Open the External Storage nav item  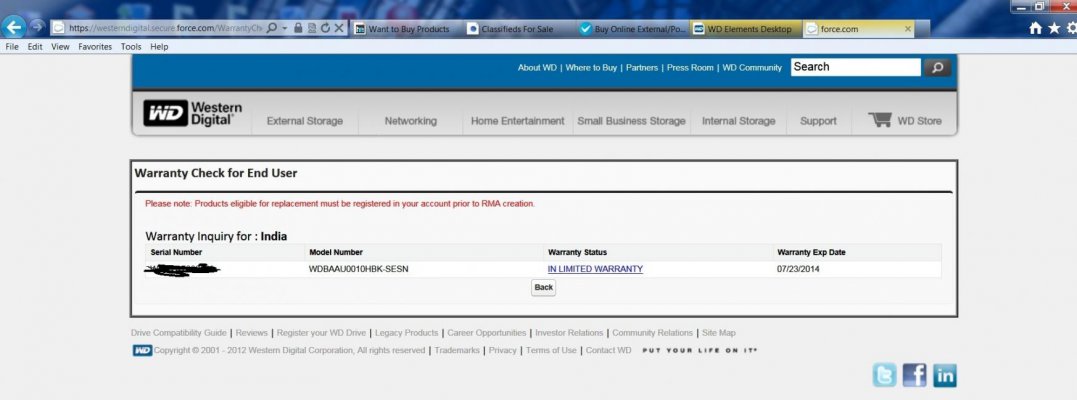coord(304,121)
